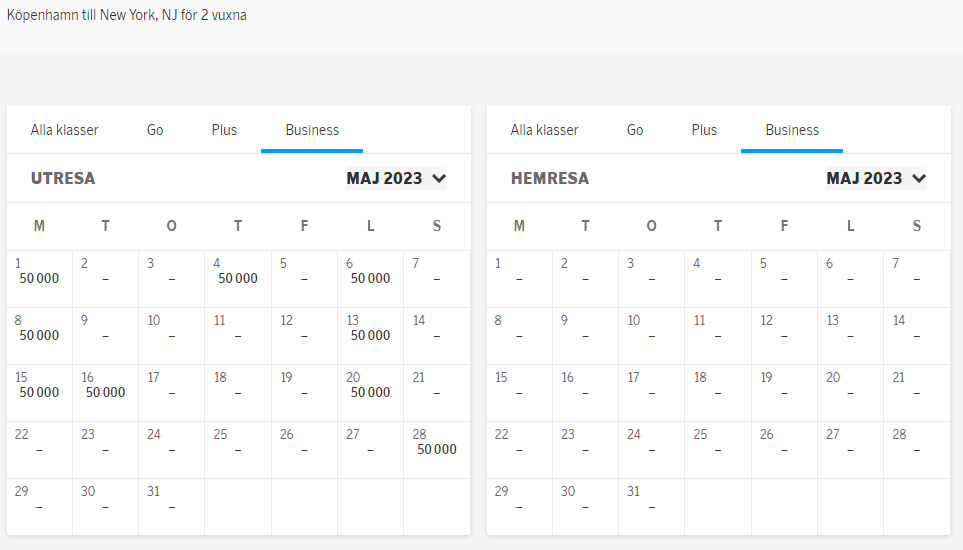This screenshot has height=550, width=963.
Task: Choose outbound May 6 with 50 000 price
Action: [x=370, y=279]
